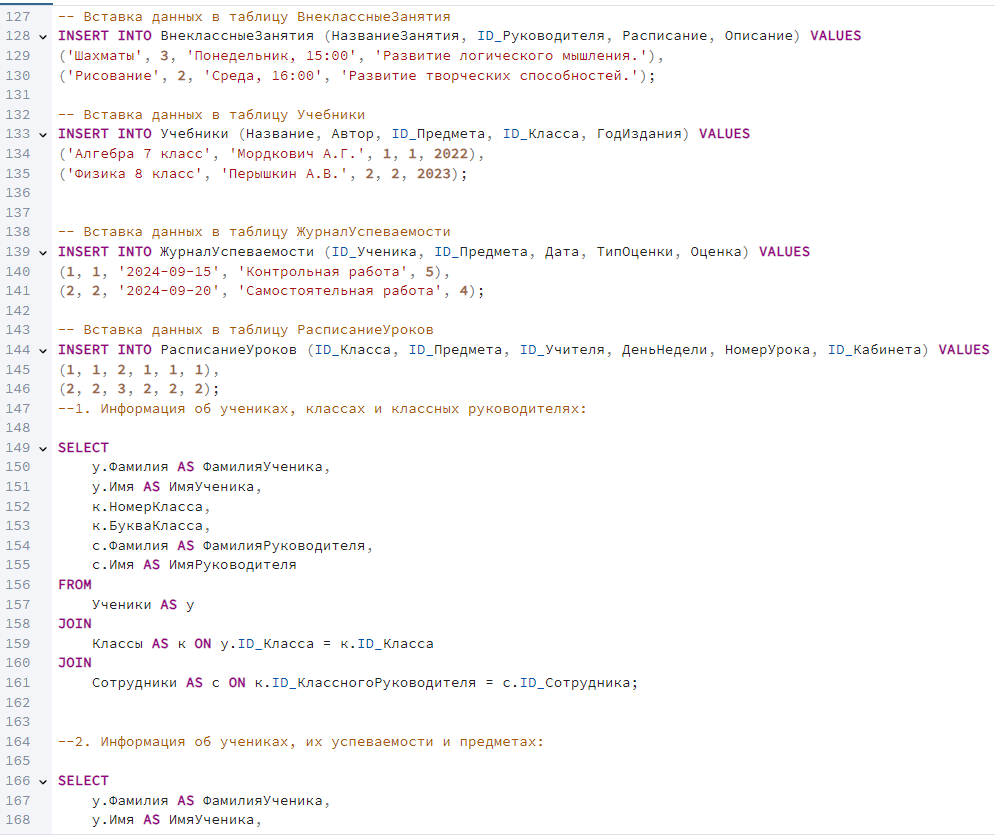
Task: Click table name Ученики on line 157
Action: coord(122,605)
